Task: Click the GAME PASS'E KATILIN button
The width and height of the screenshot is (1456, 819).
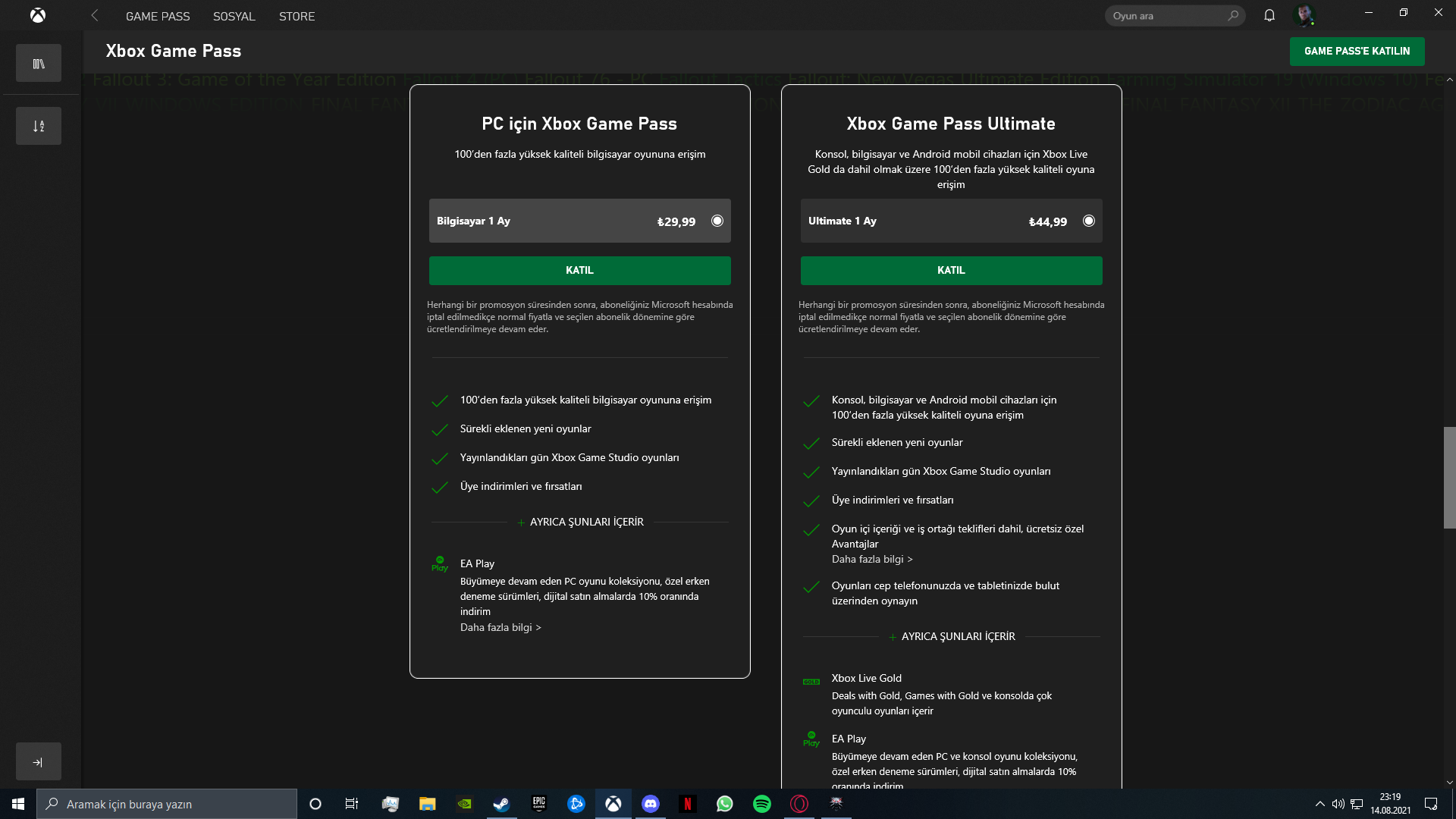Action: (1357, 51)
